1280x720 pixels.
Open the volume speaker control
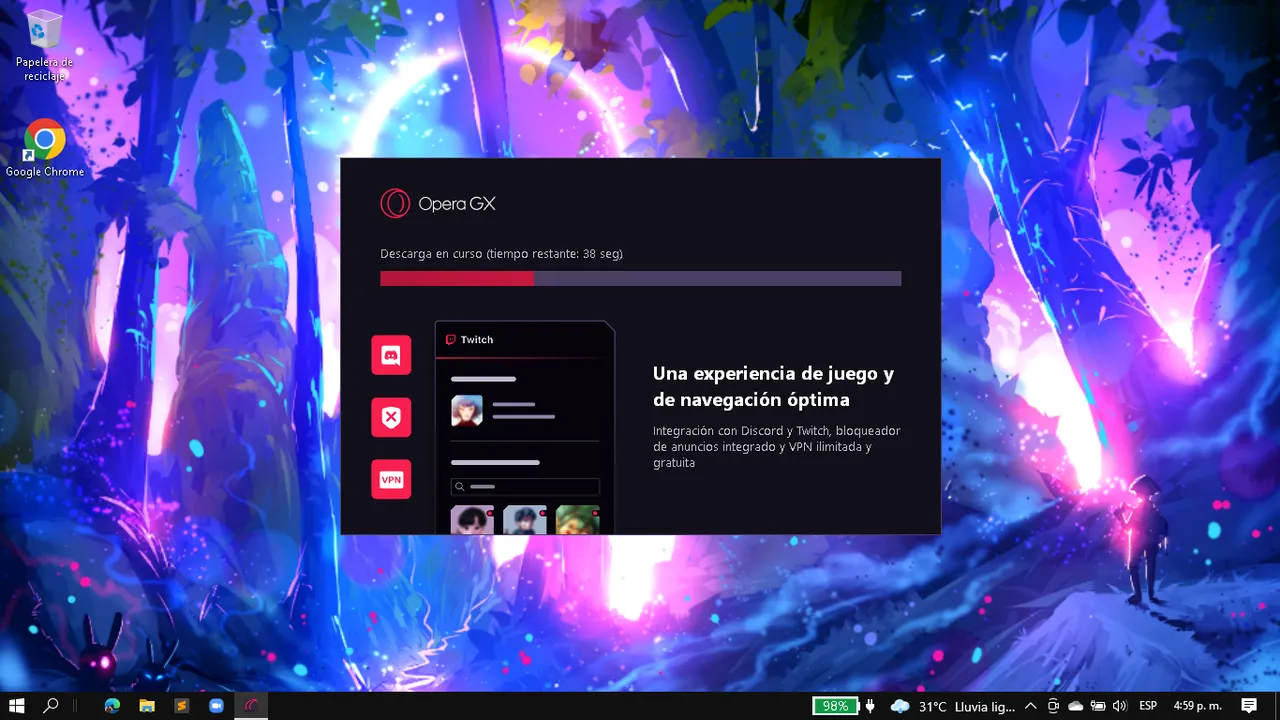(x=1119, y=706)
